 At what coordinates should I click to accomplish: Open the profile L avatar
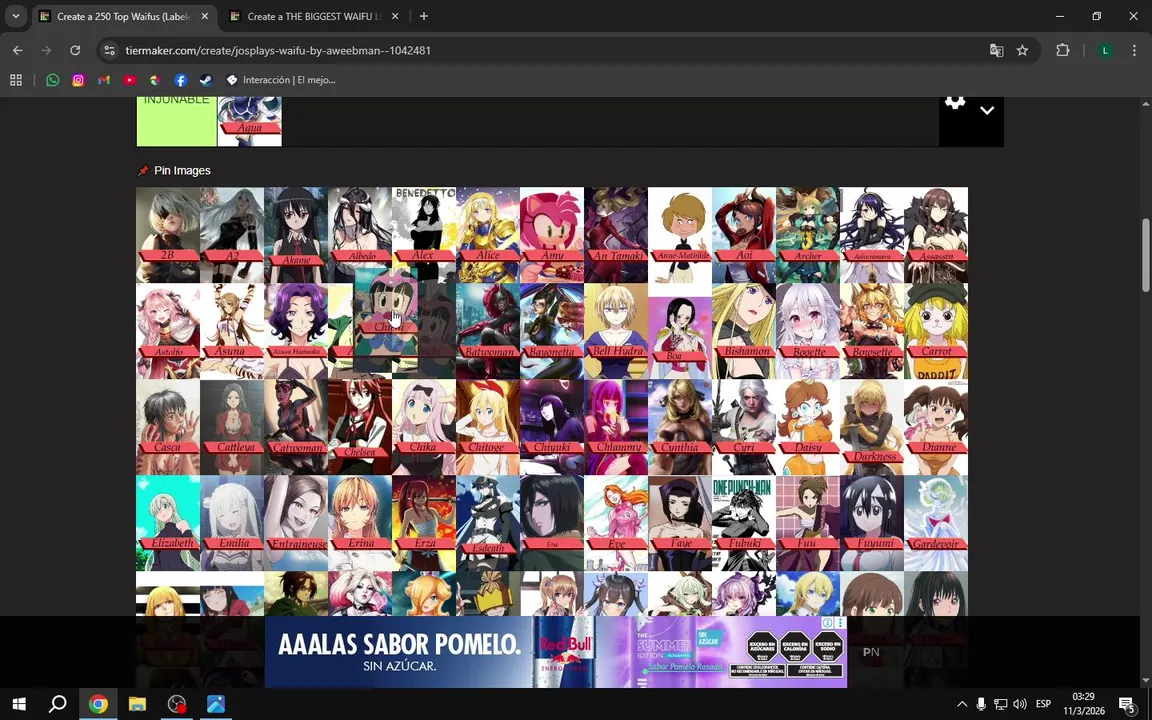coord(1105,51)
